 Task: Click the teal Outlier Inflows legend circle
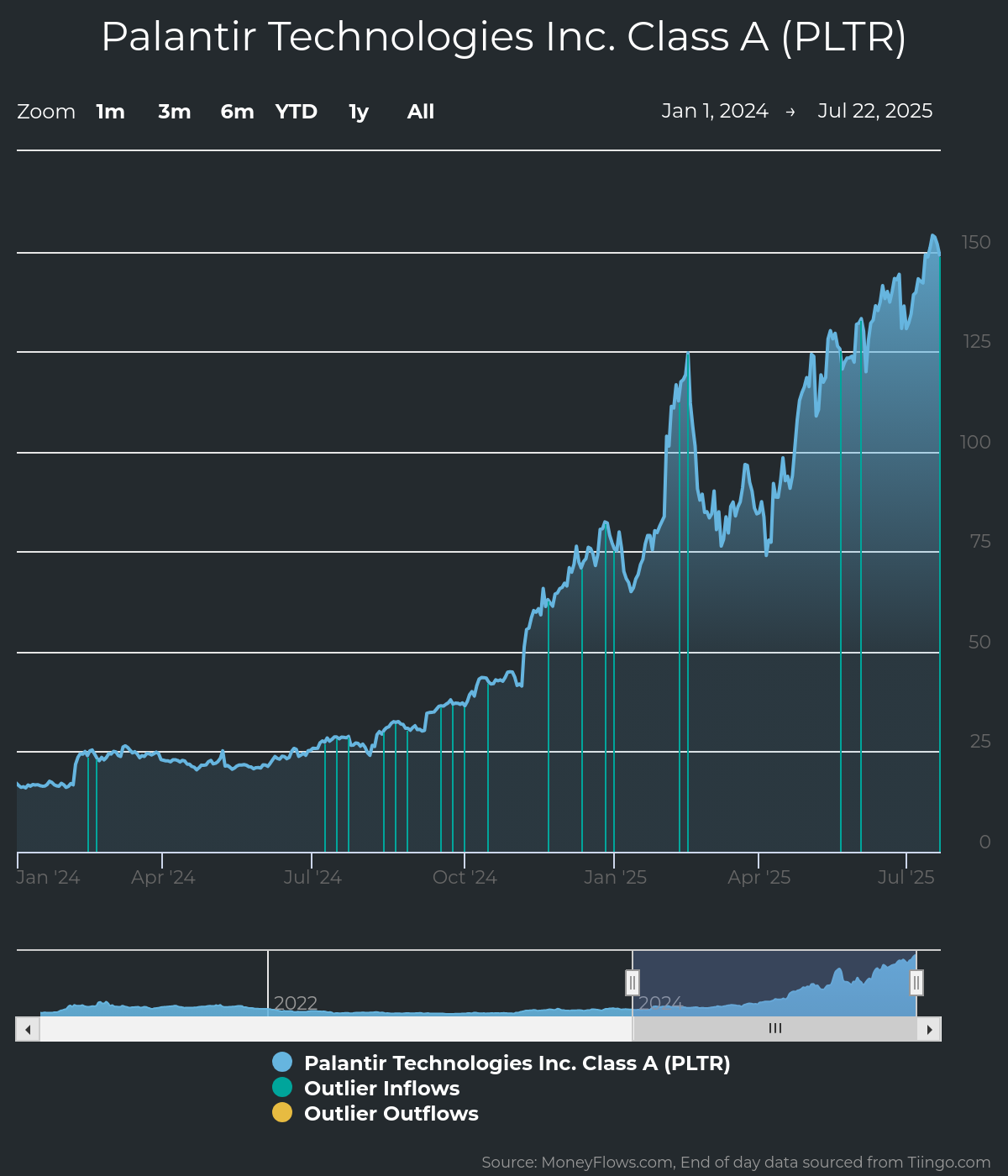282,1088
